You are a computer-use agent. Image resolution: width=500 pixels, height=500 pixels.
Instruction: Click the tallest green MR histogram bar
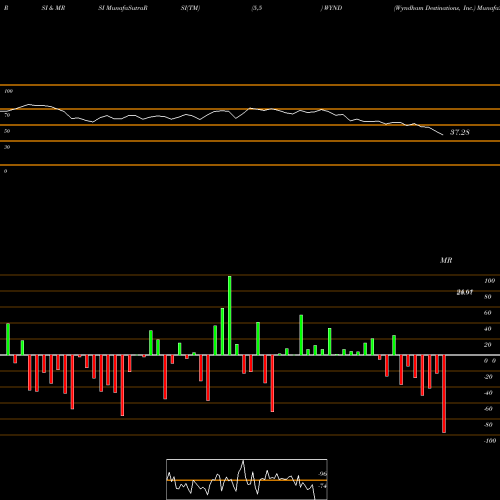pos(230,315)
